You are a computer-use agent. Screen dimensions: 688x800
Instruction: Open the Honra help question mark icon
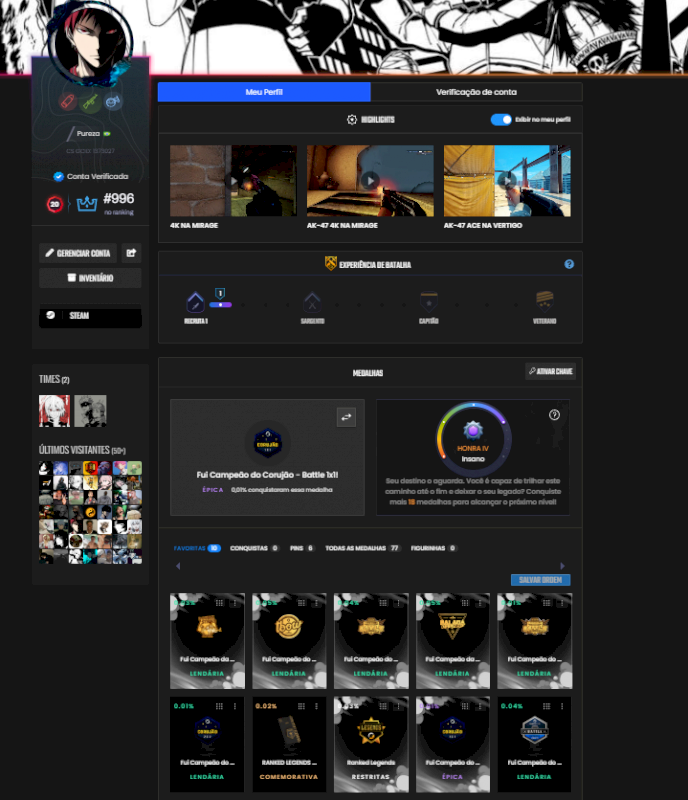pos(554,415)
